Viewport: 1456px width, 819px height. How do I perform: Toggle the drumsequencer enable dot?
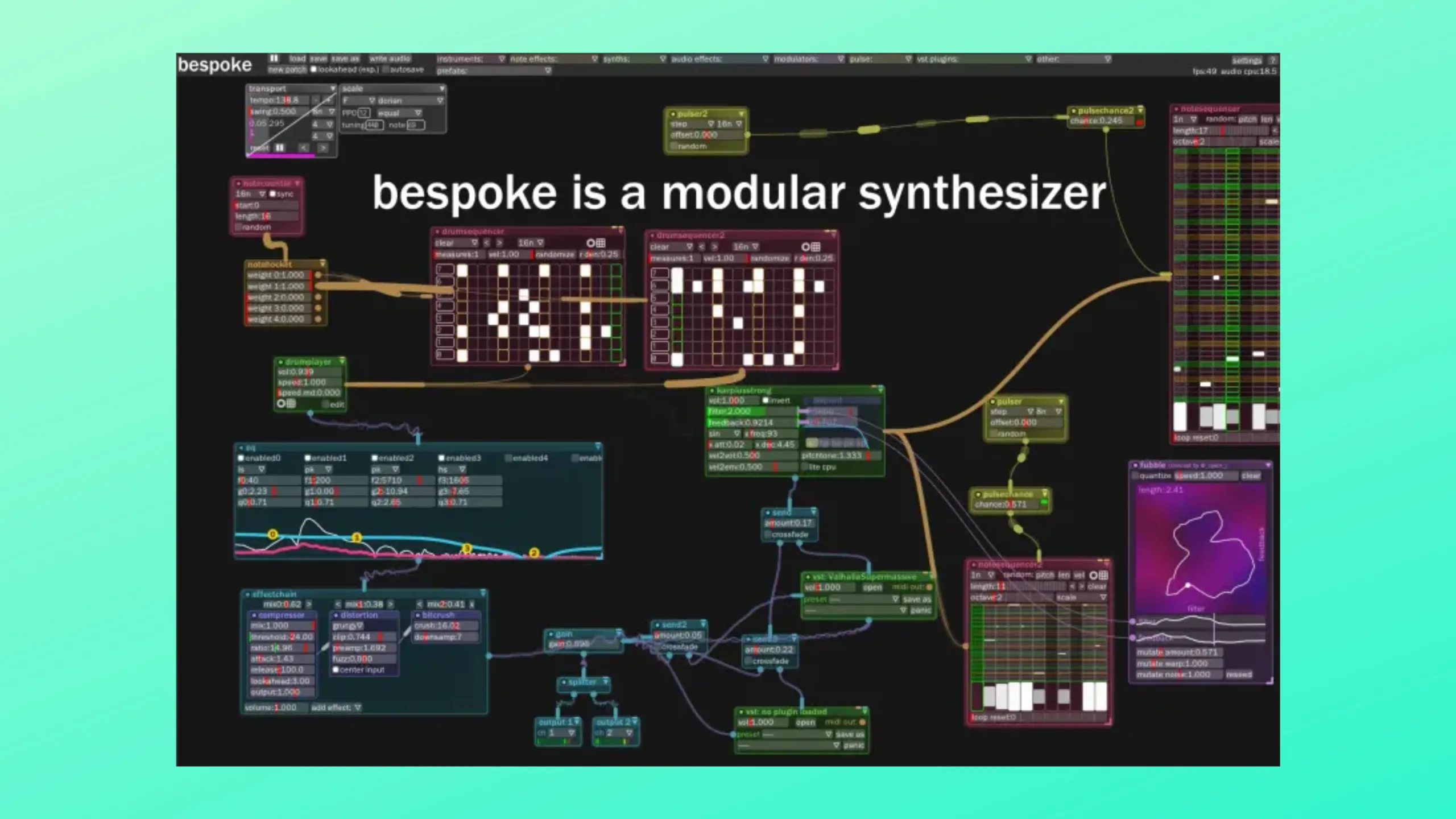coord(437,232)
